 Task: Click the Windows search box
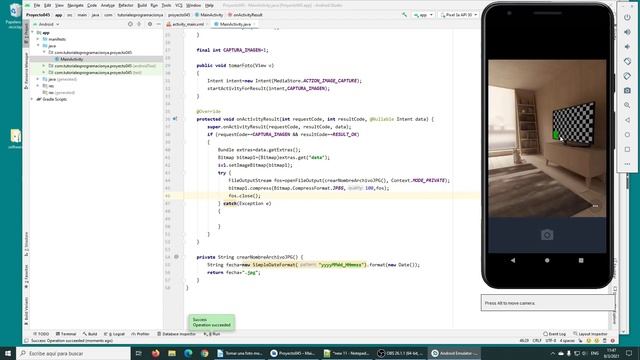(73, 353)
